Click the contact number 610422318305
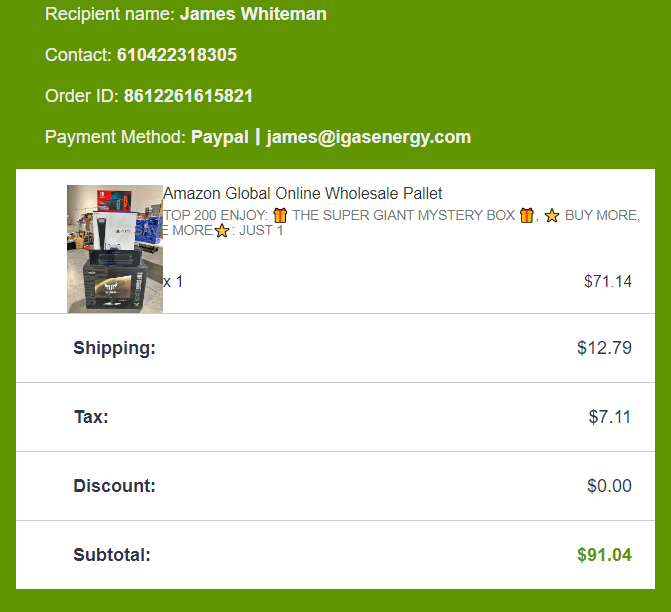Image resolution: width=671 pixels, height=612 pixels. (177, 55)
